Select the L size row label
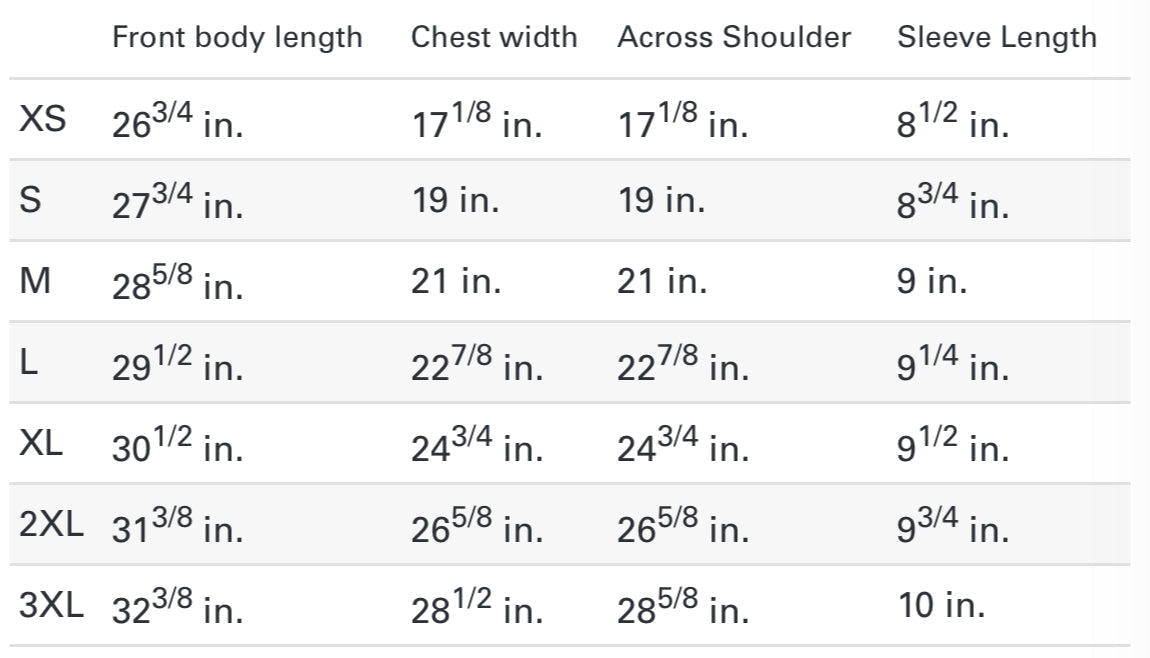This screenshot has width=1150, height=658. click(x=29, y=362)
